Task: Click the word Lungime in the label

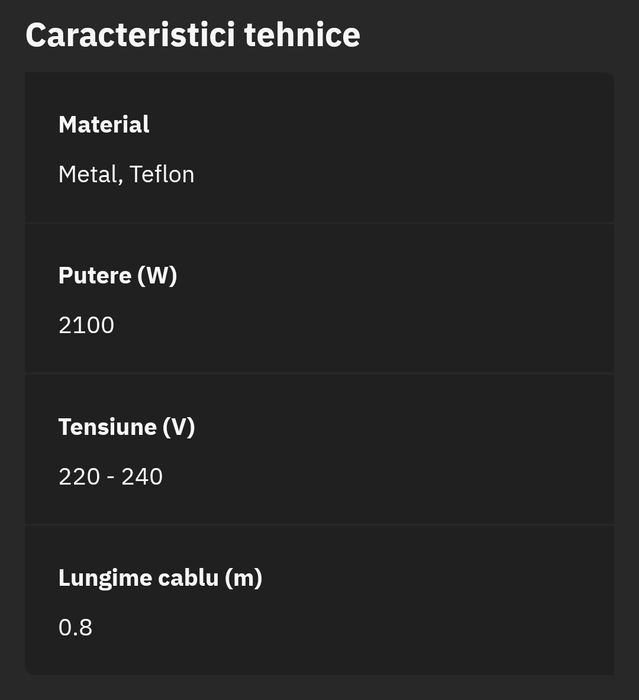Action: (x=102, y=578)
